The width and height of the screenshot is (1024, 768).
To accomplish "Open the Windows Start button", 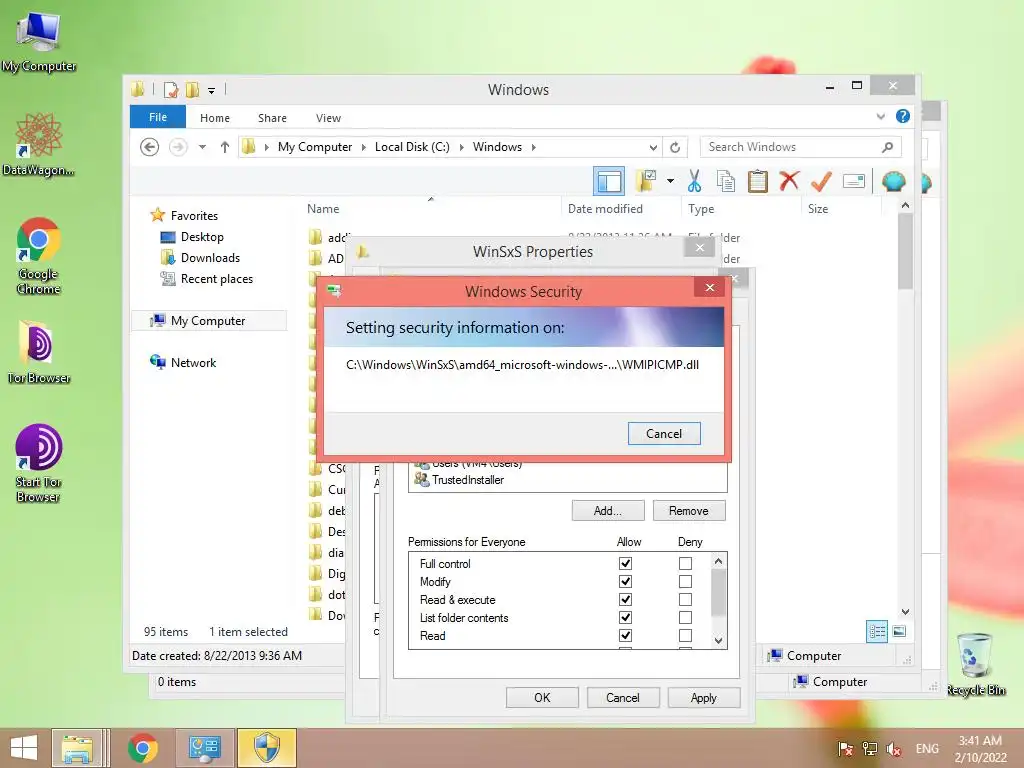I will 24,748.
